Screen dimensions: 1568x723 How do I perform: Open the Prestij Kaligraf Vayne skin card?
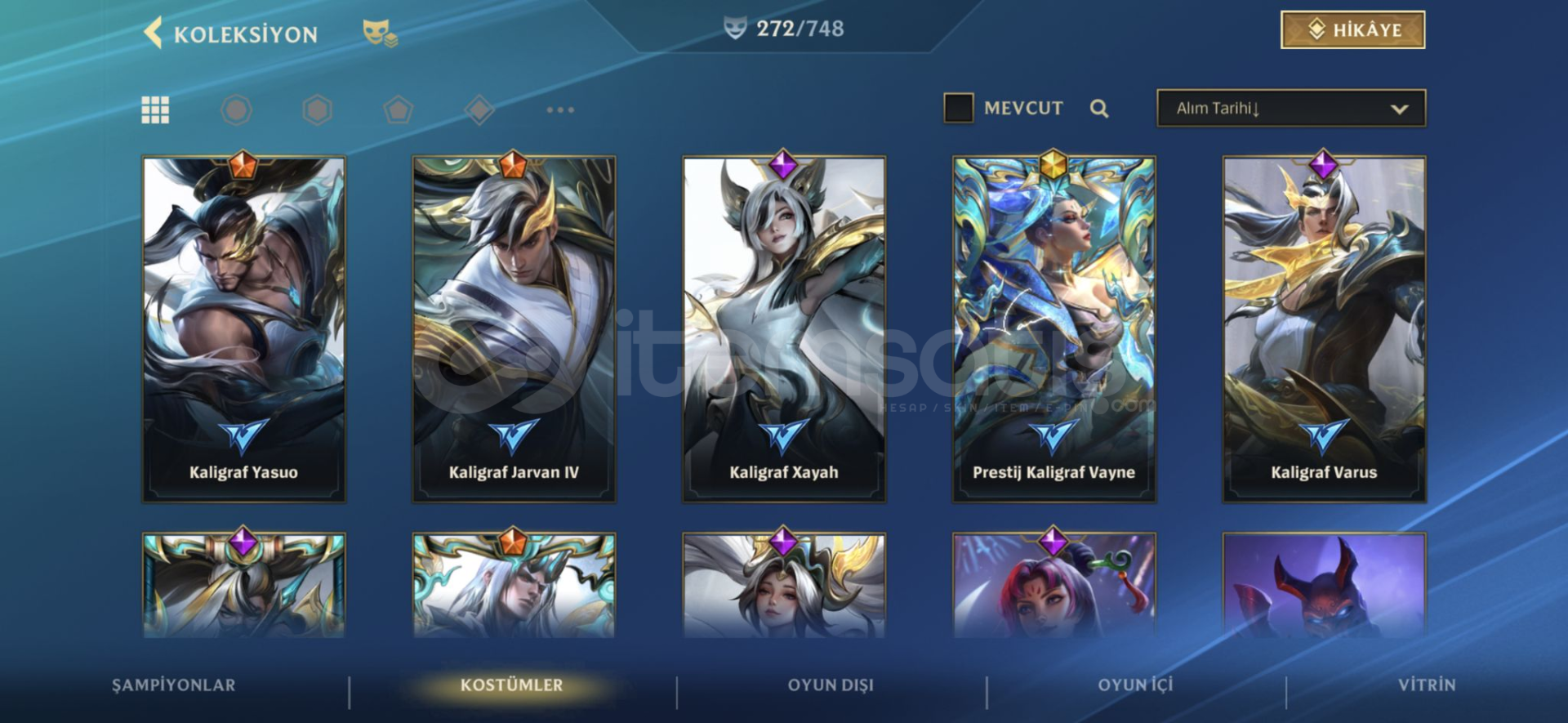point(1053,328)
